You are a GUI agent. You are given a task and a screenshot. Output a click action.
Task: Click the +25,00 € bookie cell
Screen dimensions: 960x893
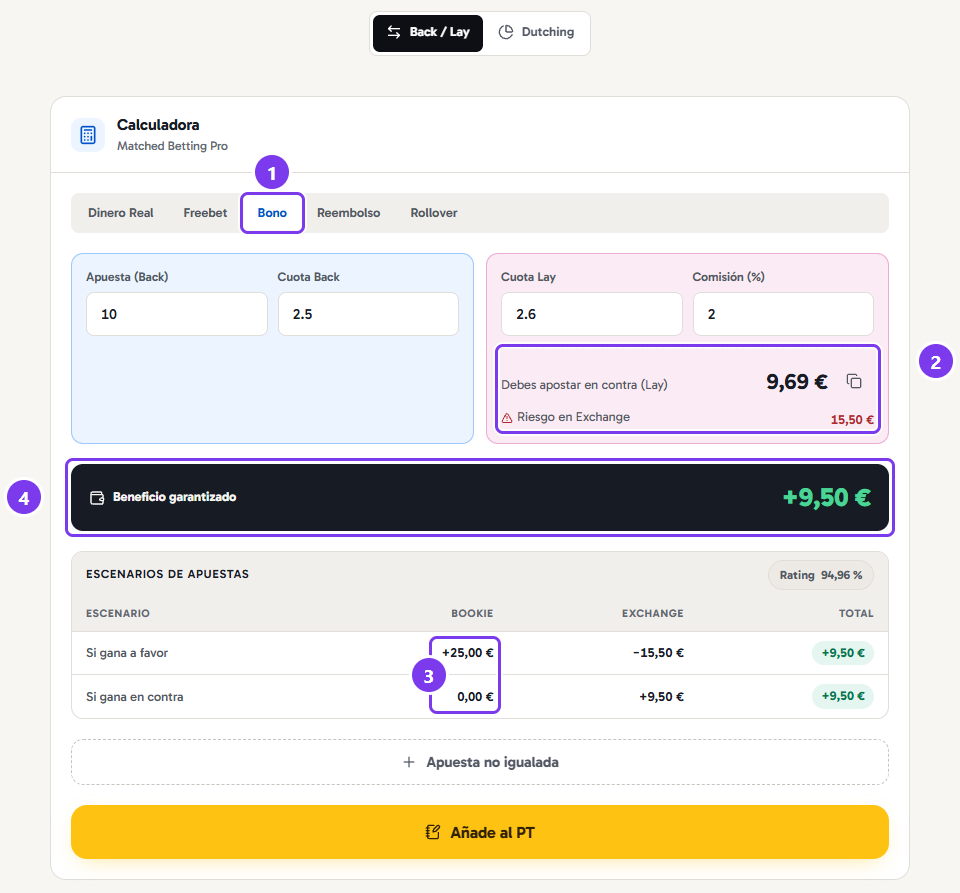click(467, 653)
